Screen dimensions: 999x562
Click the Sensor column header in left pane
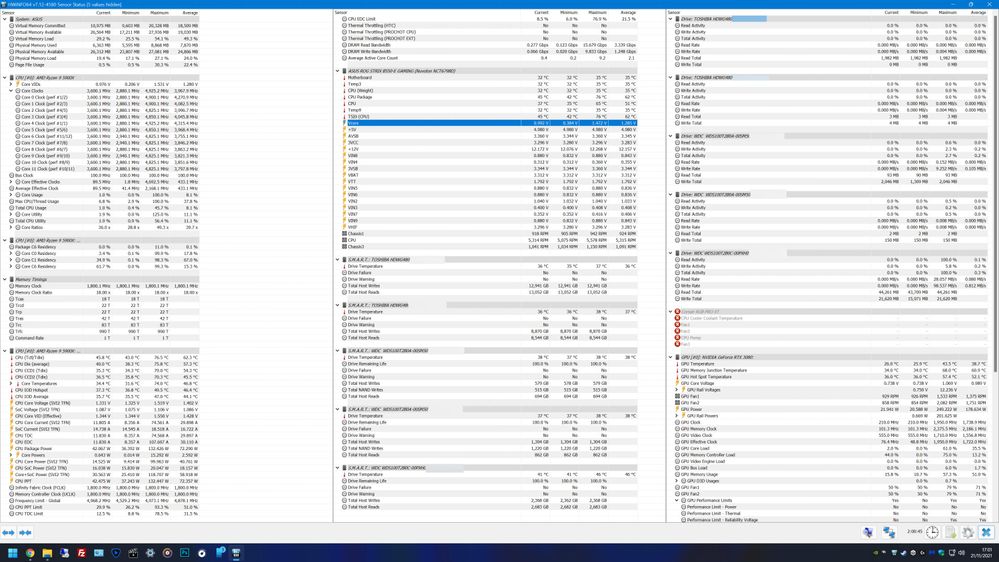pyautogui.click(x=8, y=13)
